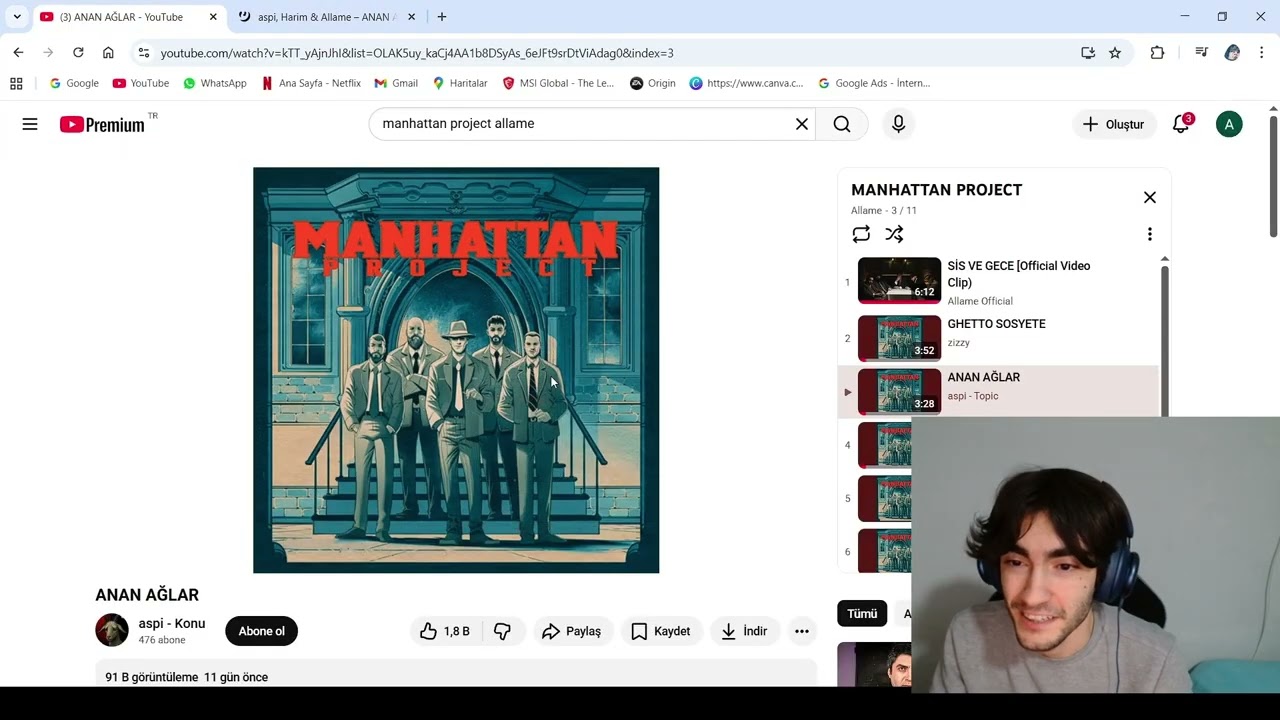This screenshot has height=720, width=1280.
Task: Click the aspi channel avatar
Action: pos(112,630)
